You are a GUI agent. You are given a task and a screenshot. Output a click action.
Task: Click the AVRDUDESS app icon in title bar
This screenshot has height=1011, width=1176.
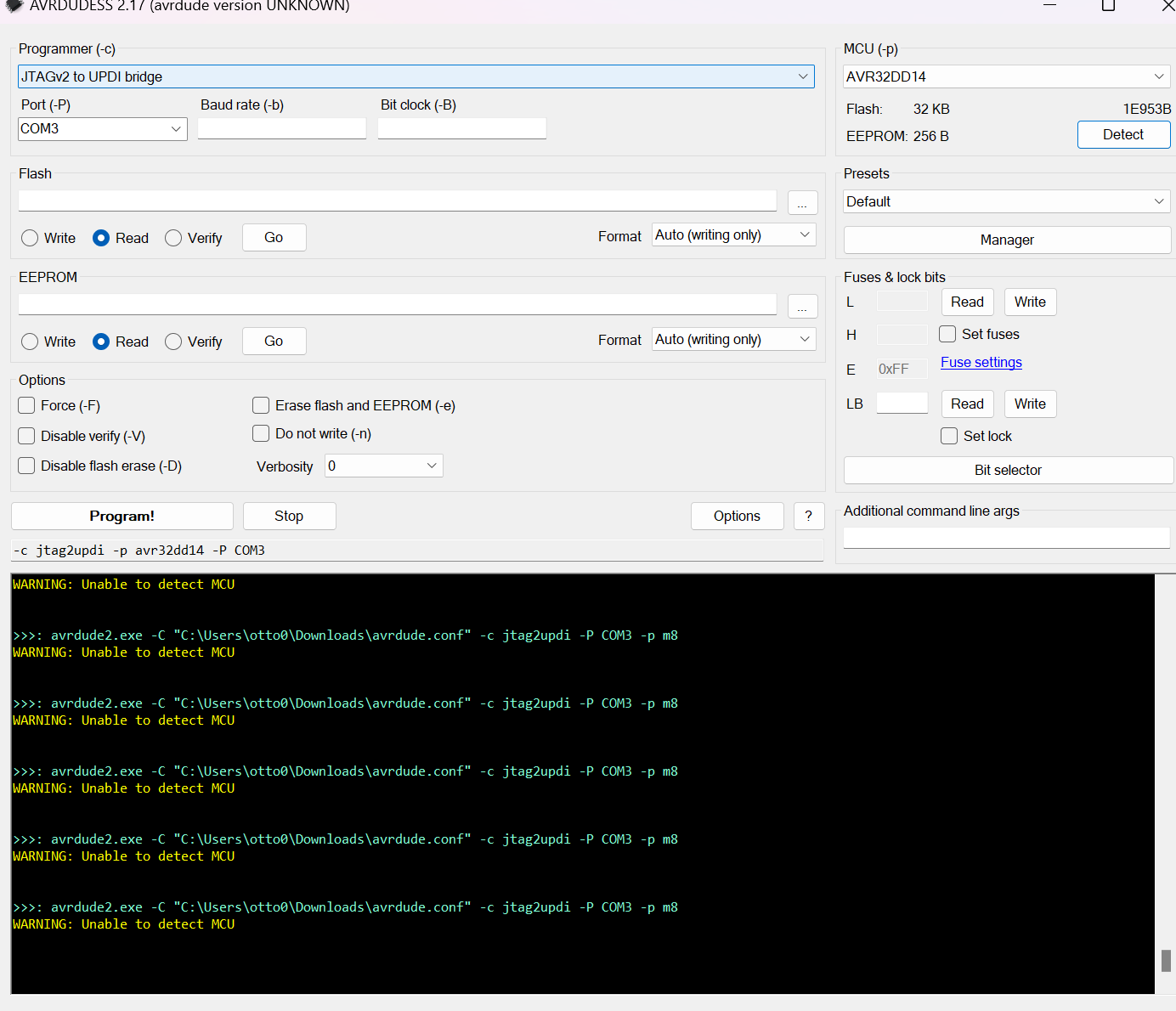14,5
